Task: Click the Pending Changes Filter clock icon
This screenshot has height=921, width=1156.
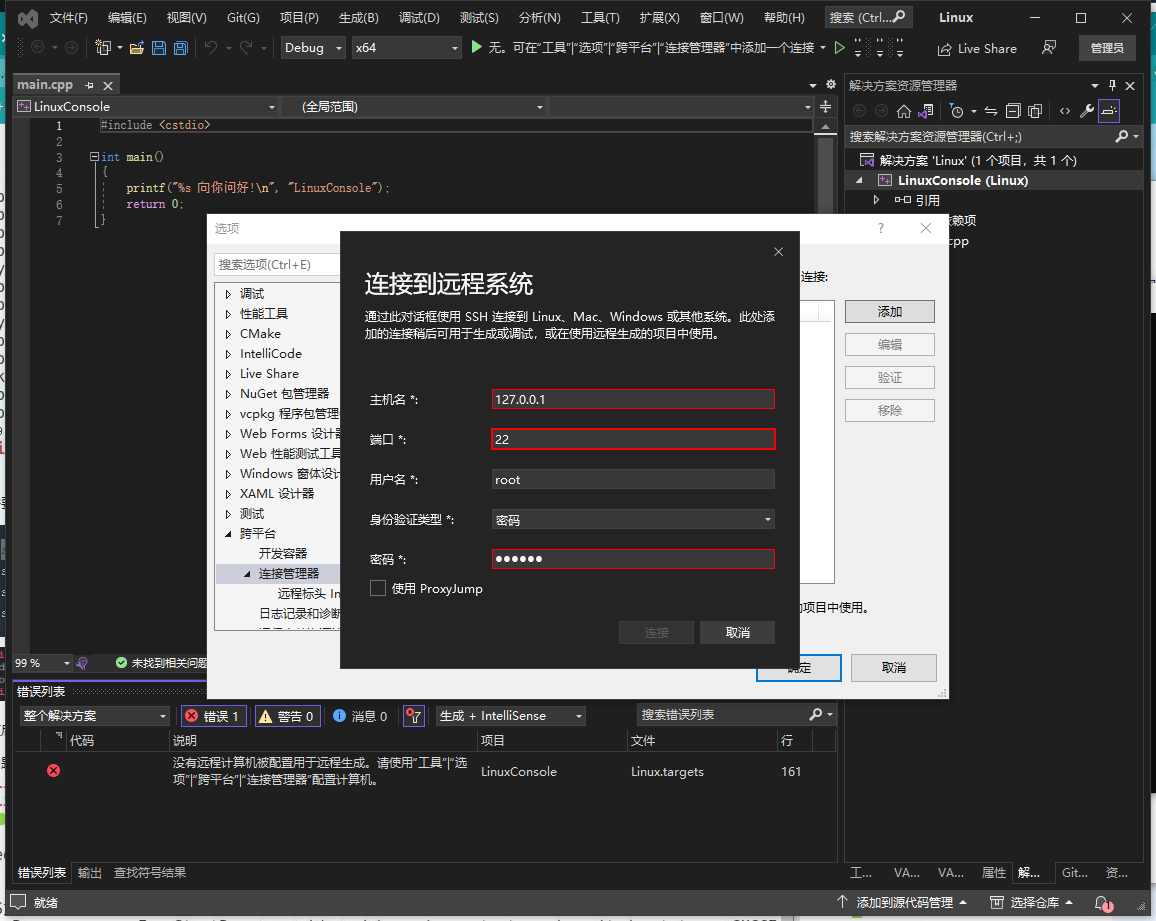Action: (956, 111)
